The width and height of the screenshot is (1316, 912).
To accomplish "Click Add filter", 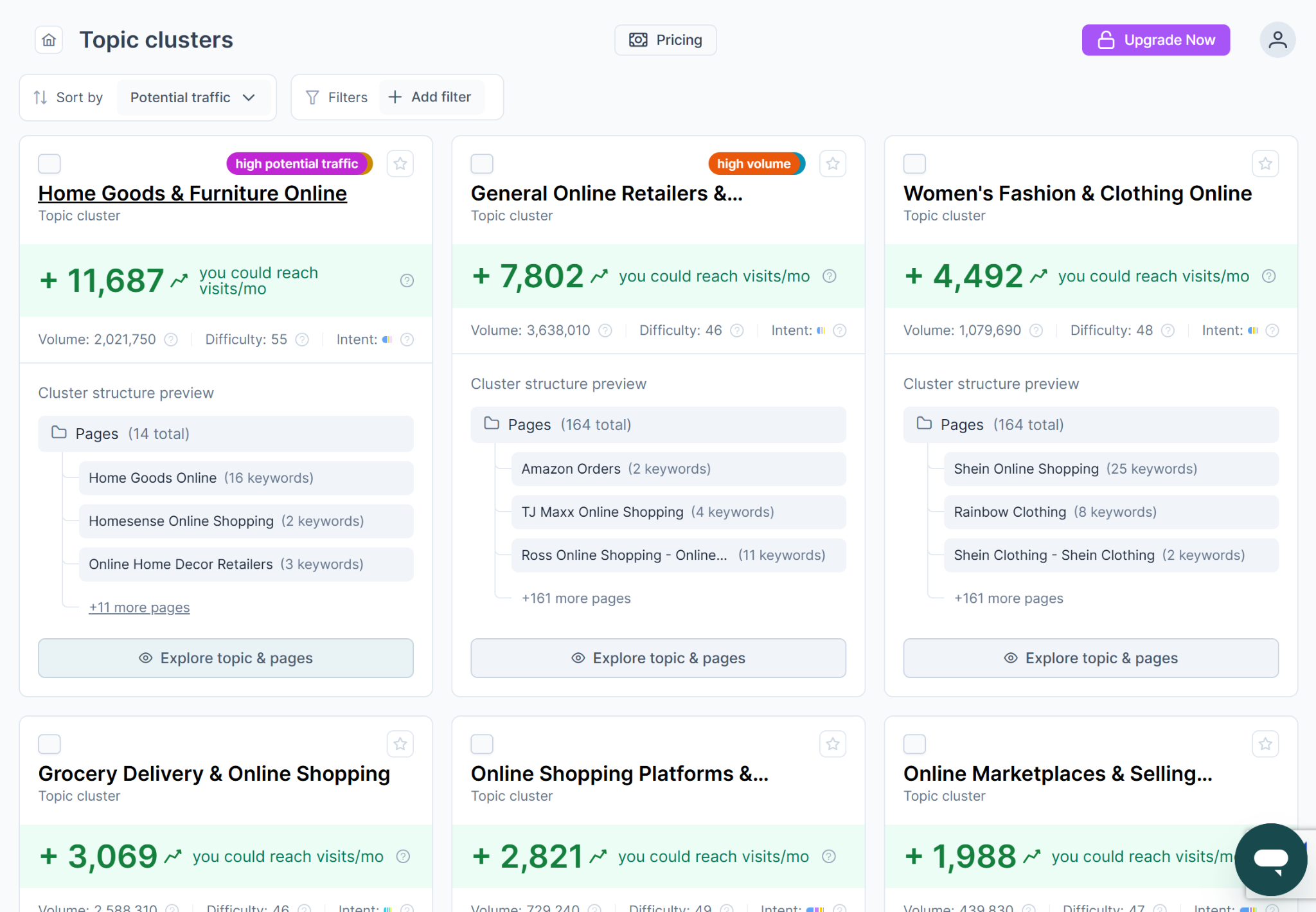I will tap(431, 97).
